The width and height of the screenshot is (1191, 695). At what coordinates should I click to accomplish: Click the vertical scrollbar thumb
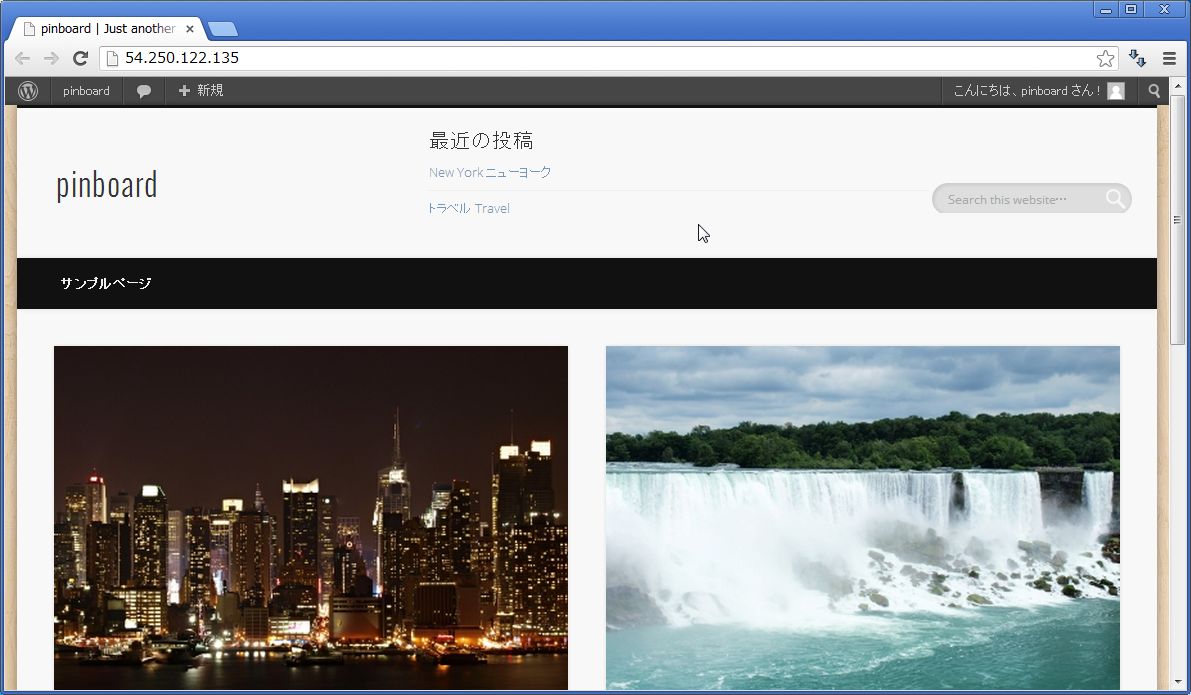1177,220
